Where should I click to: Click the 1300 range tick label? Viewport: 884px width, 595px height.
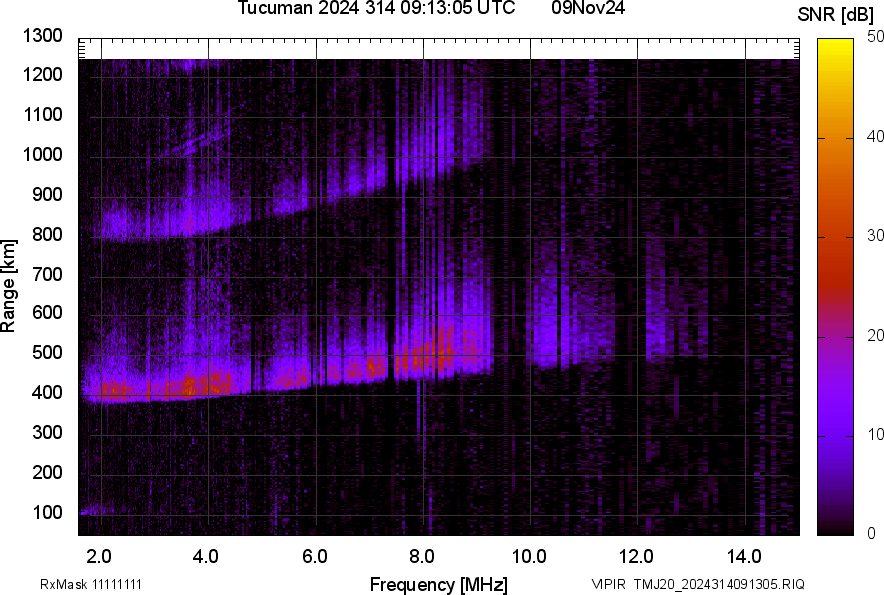tap(43, 36)
